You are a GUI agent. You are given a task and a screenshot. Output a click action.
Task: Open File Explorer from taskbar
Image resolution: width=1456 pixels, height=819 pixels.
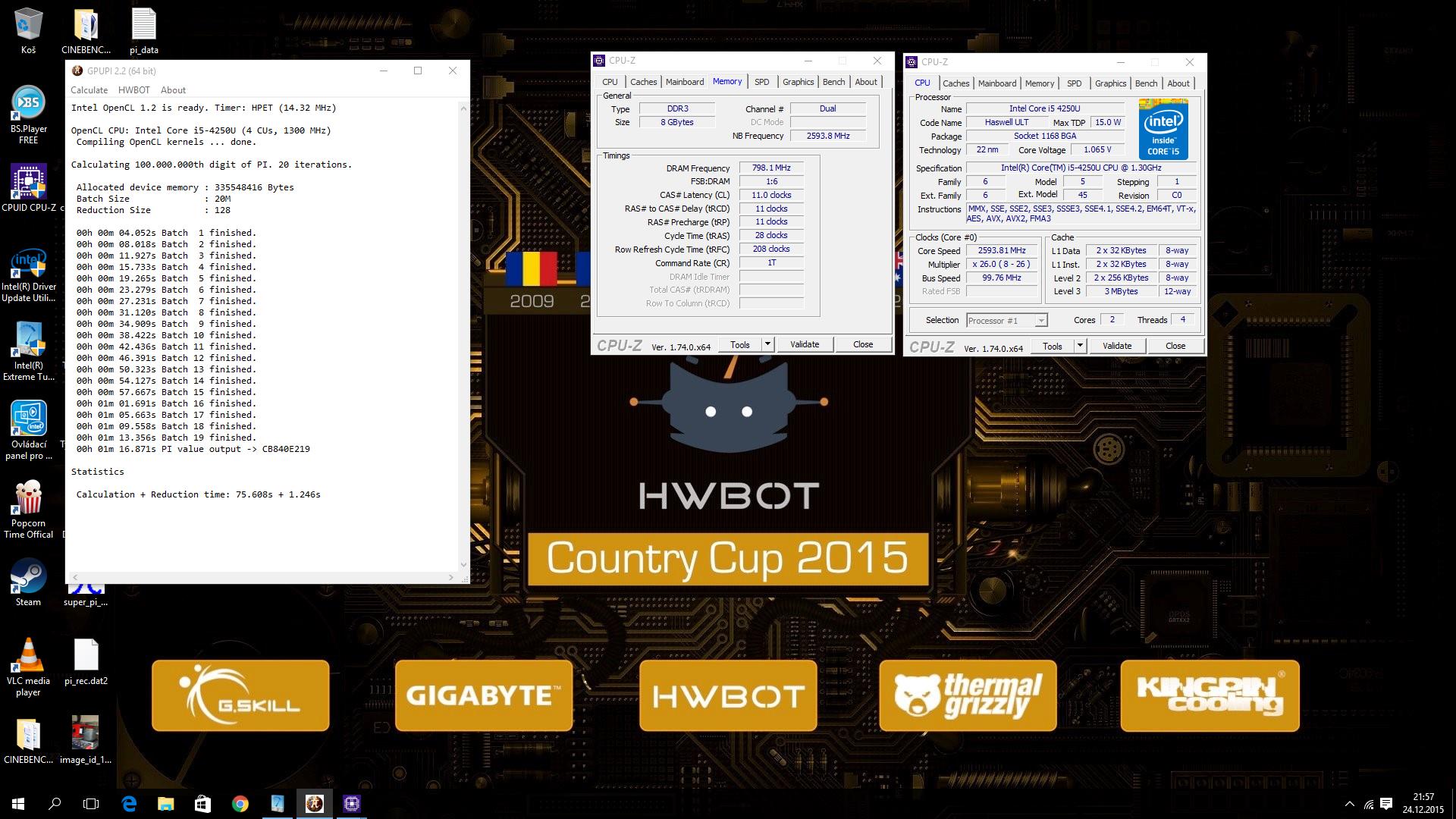[165, 804]
